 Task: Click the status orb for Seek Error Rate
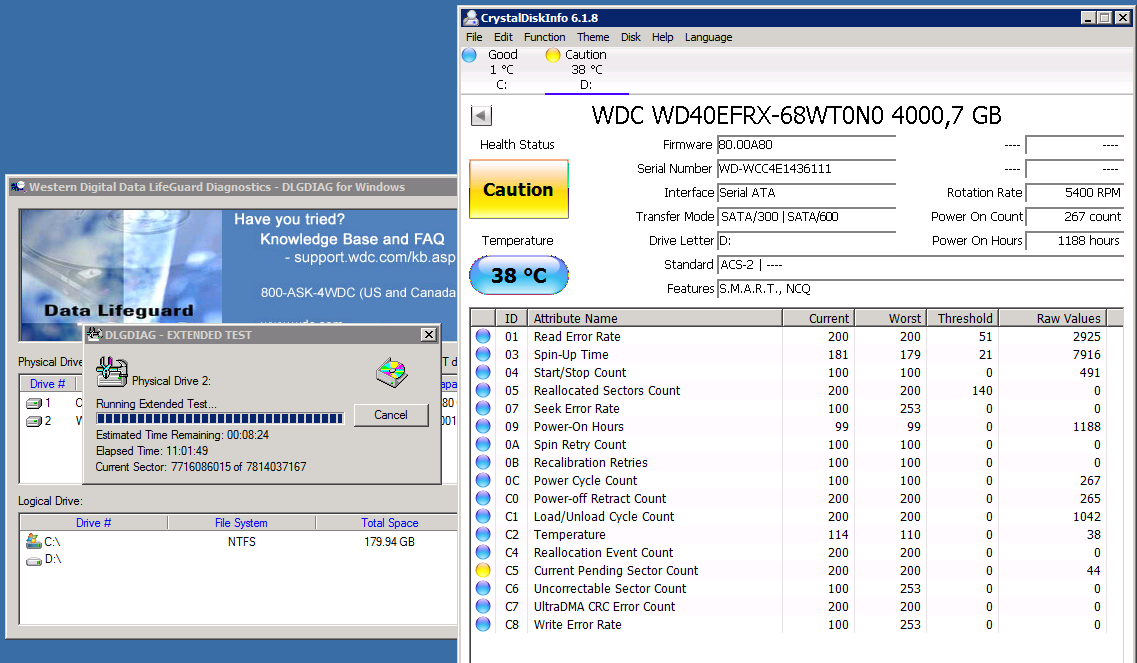[483, 408]
